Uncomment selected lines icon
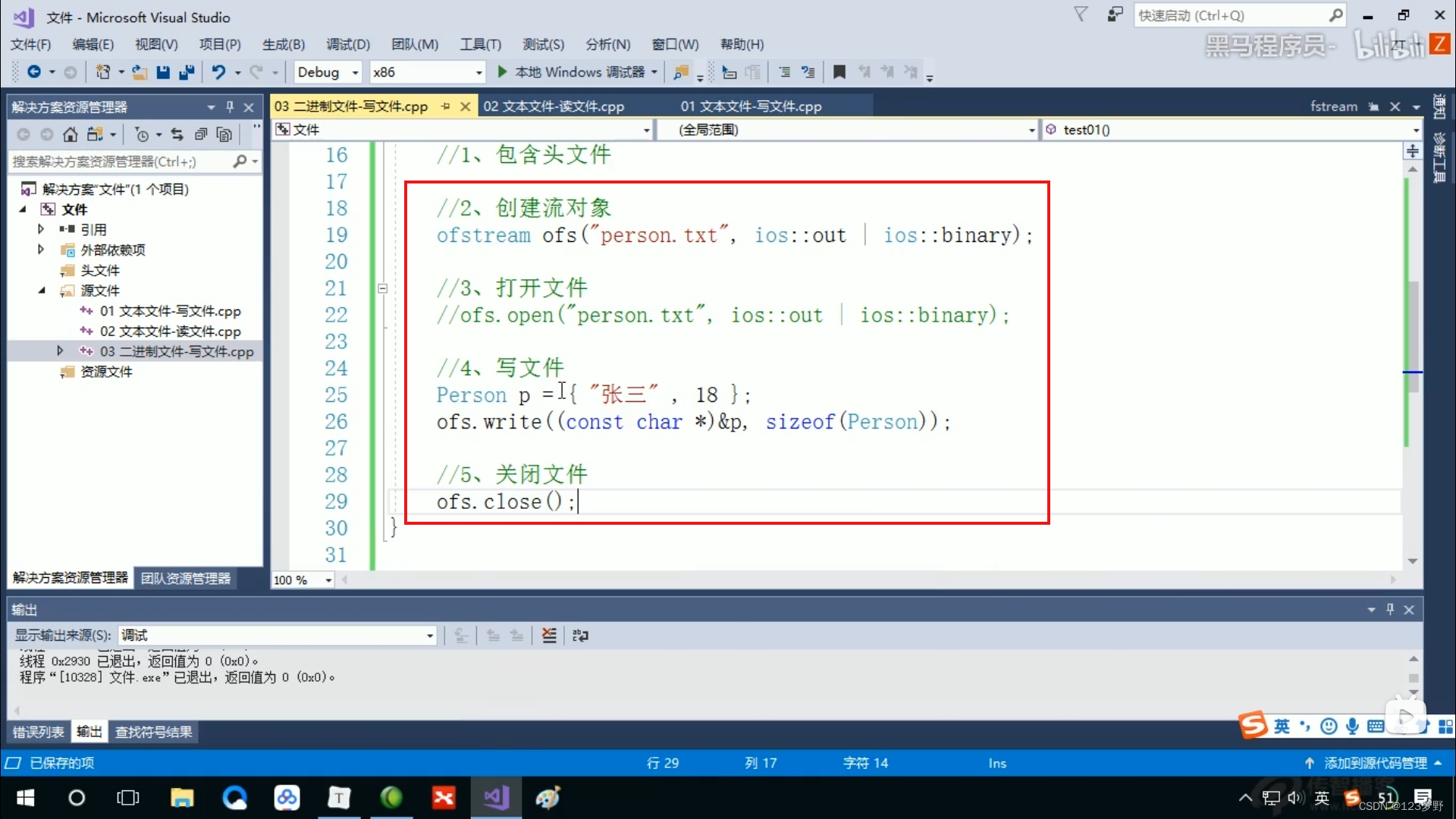Viewport: 1456px width, 819px height. [x=808, y=72]
